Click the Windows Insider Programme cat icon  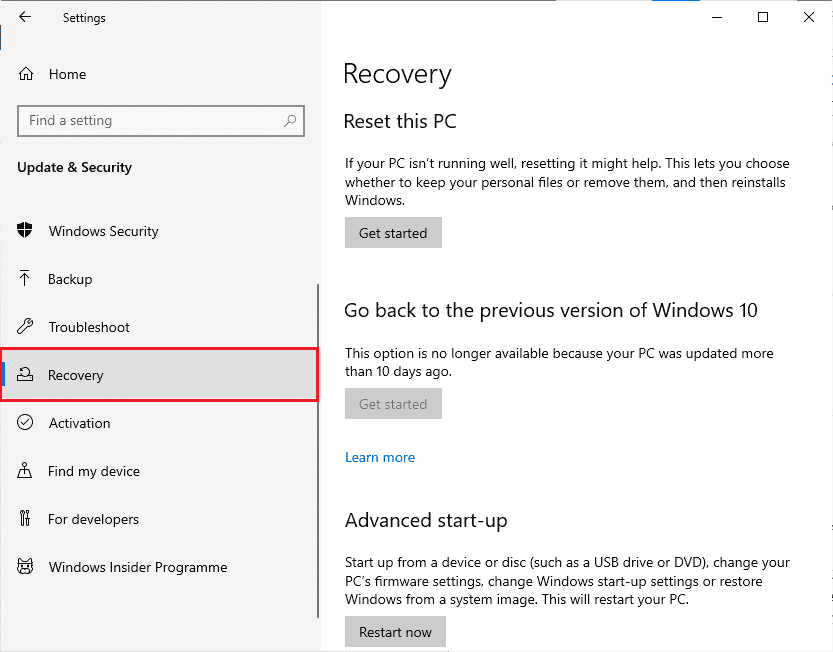click(x=25, y=566)
